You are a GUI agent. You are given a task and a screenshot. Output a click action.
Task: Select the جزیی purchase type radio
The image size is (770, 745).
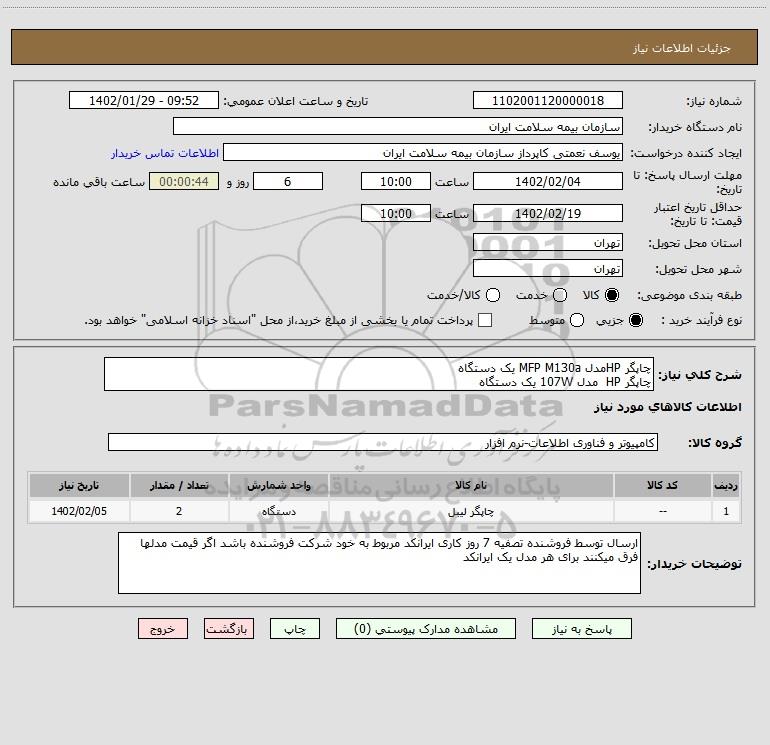(635, 320)
